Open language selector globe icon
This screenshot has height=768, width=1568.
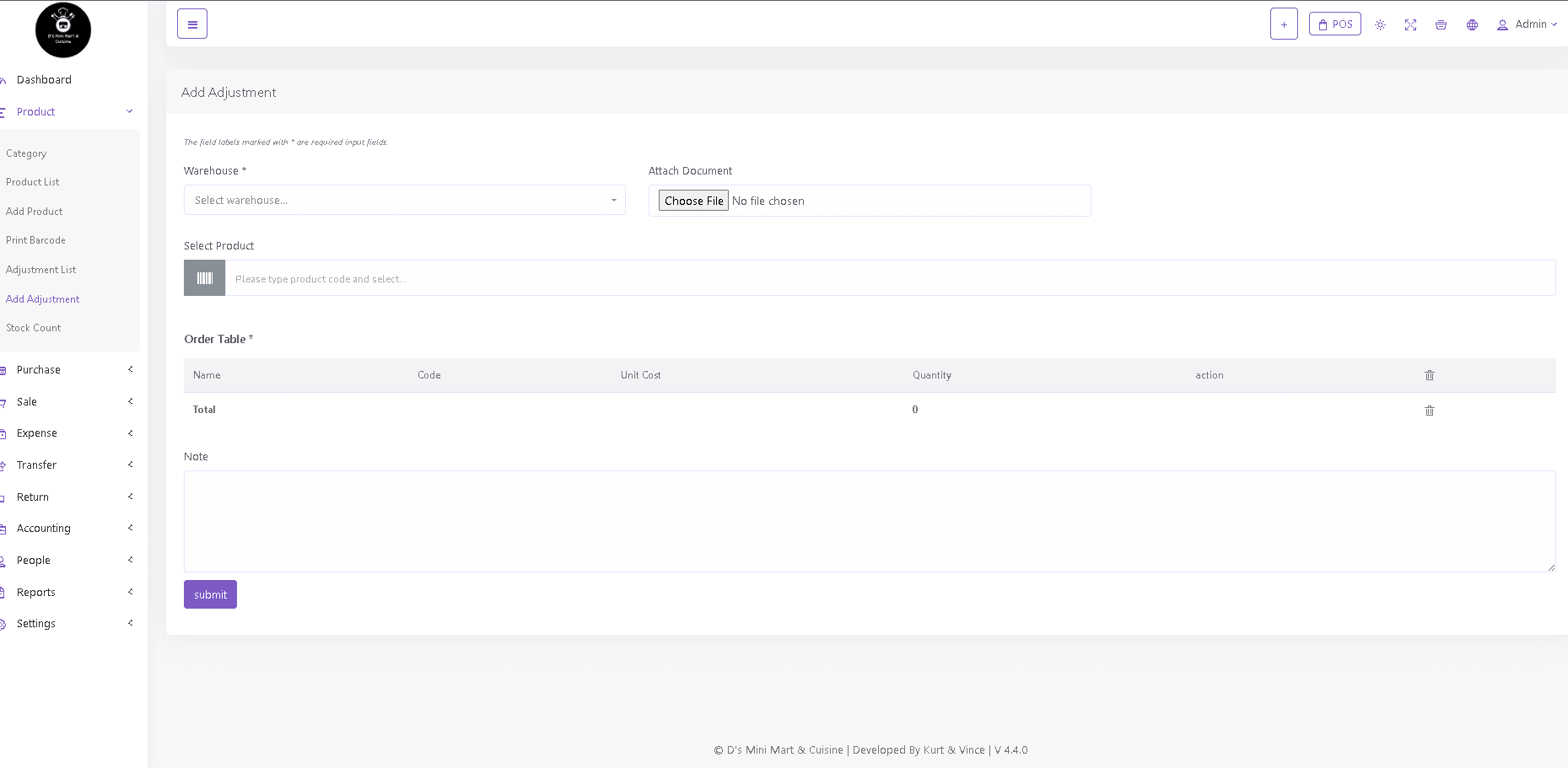coord(1472,25)
